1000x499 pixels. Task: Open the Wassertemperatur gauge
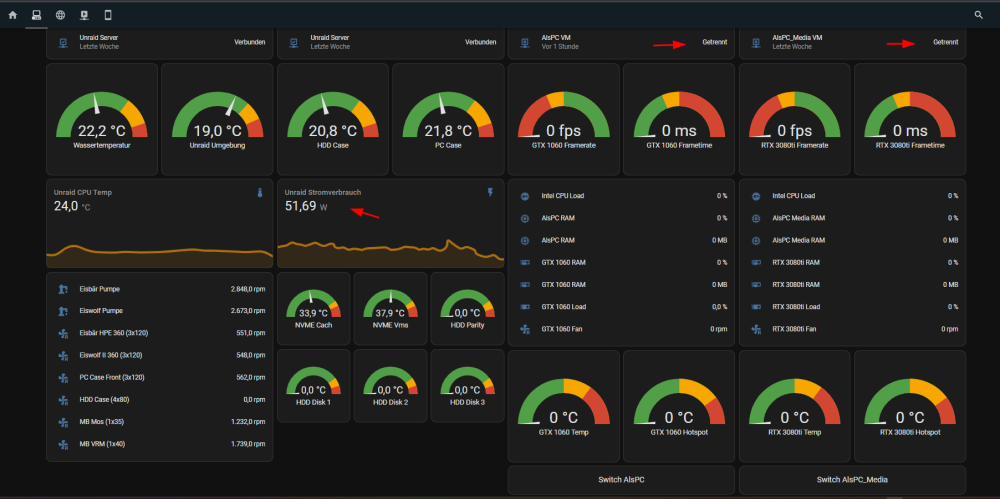tap(101, 119)
